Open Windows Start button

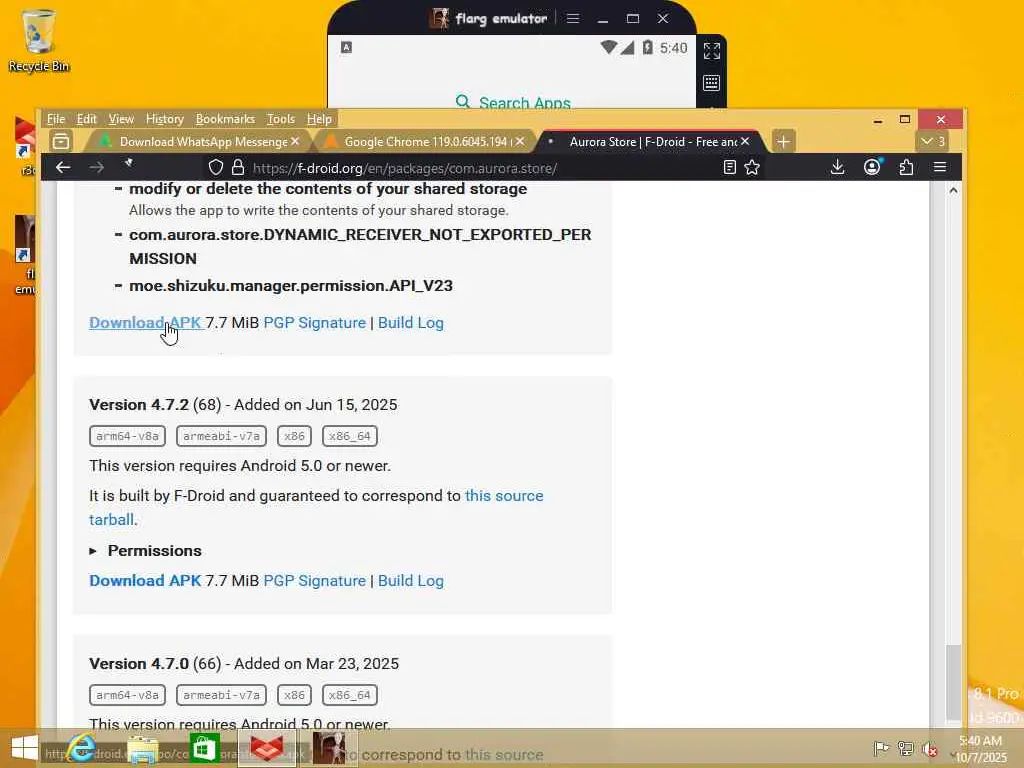(24, 748)
